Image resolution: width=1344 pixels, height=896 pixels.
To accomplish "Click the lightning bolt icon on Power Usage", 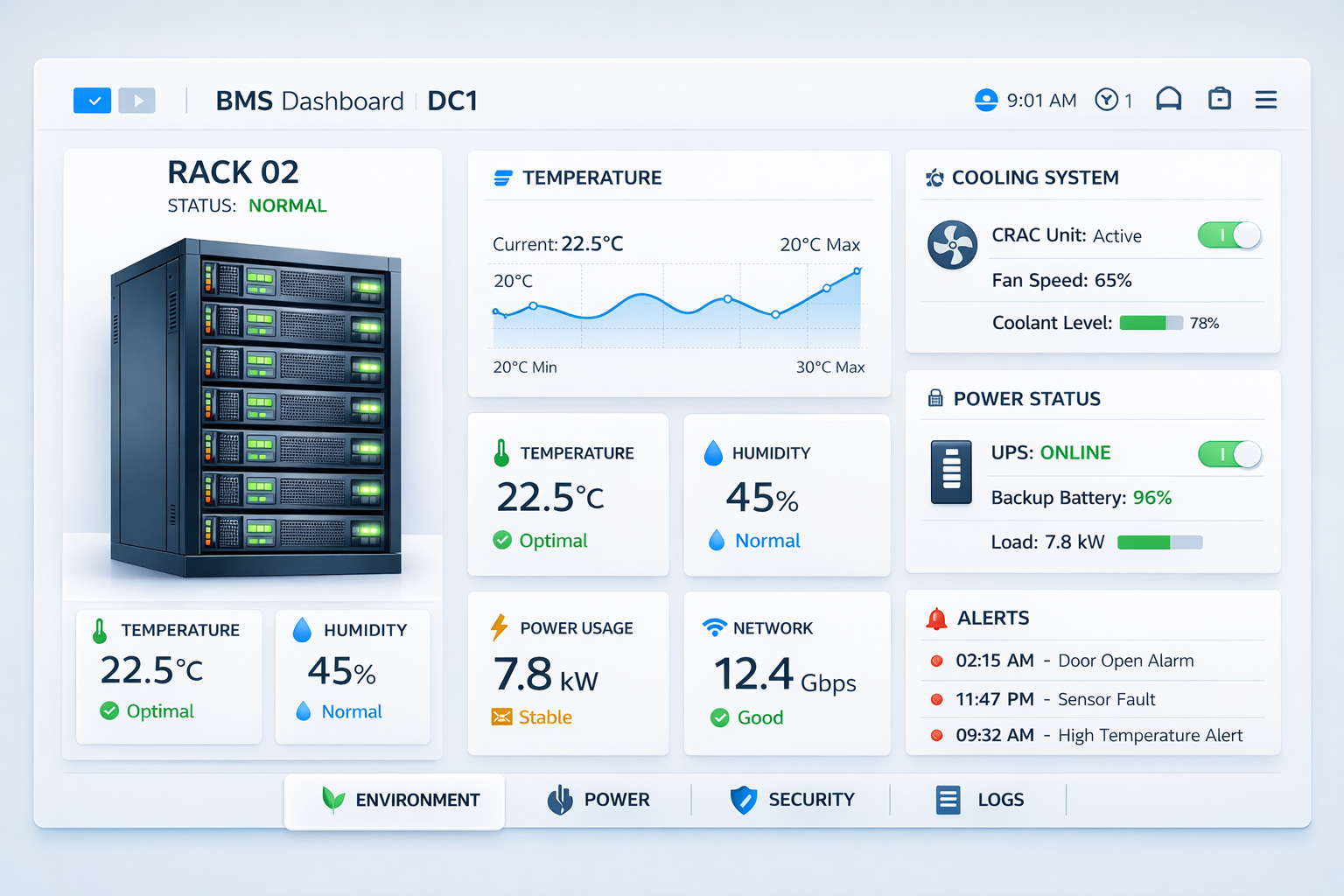I will (500, 627).
